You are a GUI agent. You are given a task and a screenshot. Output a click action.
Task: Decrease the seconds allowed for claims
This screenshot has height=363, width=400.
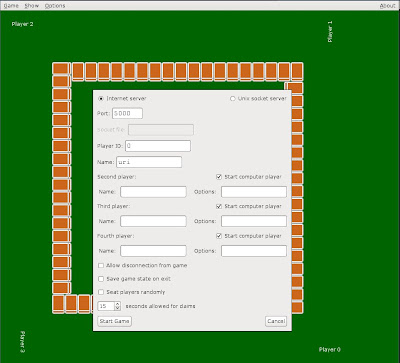pos(117,308)
